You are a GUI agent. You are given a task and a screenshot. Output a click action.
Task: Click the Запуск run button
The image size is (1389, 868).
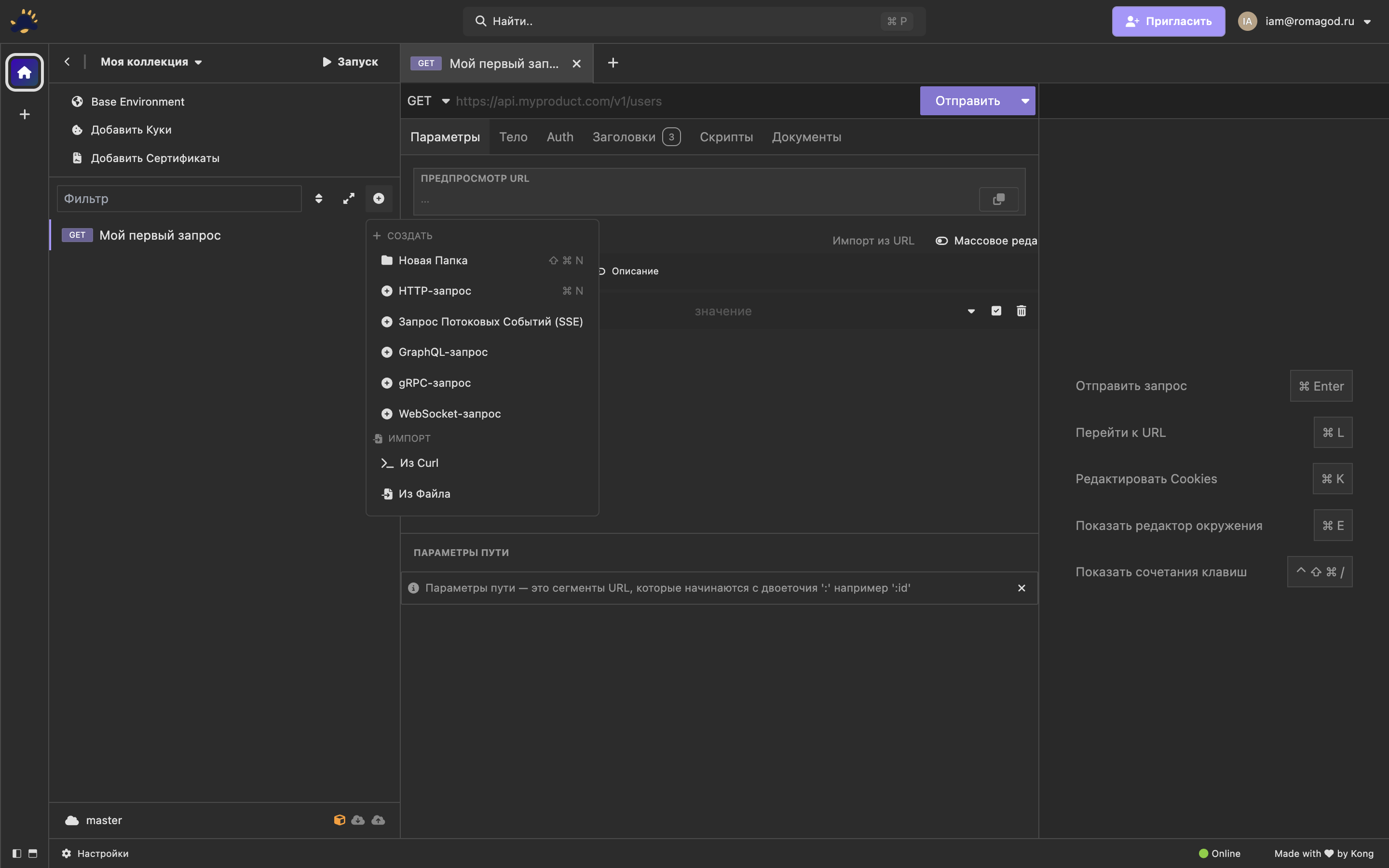click(350, 62)
